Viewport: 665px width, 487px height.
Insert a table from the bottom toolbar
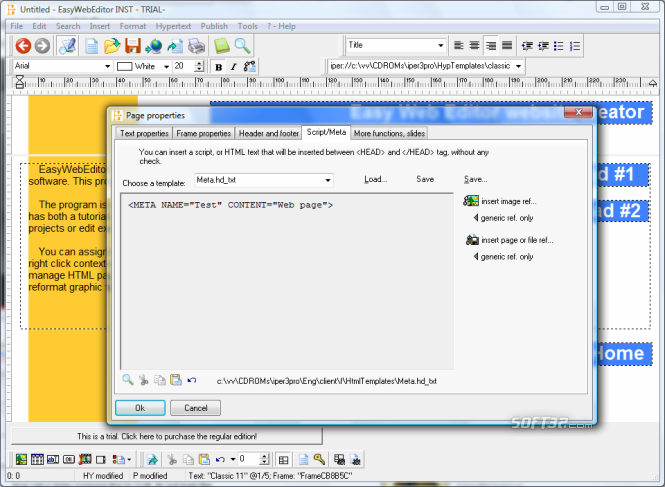coord(37,459)
